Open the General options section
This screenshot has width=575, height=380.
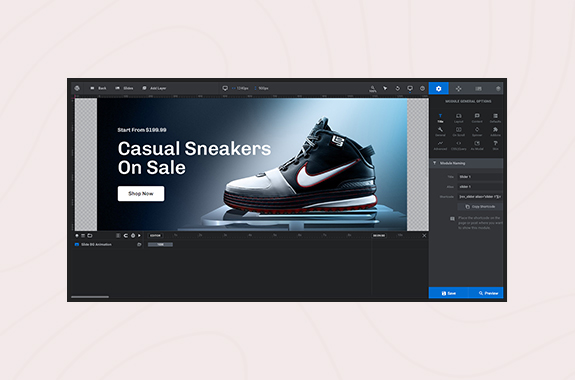pos(440,132)
